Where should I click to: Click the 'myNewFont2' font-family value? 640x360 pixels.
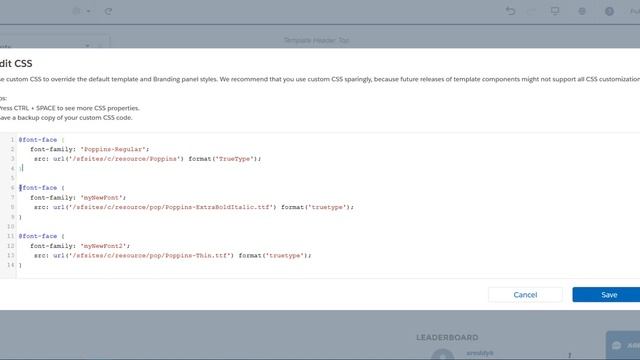[103, 246]
